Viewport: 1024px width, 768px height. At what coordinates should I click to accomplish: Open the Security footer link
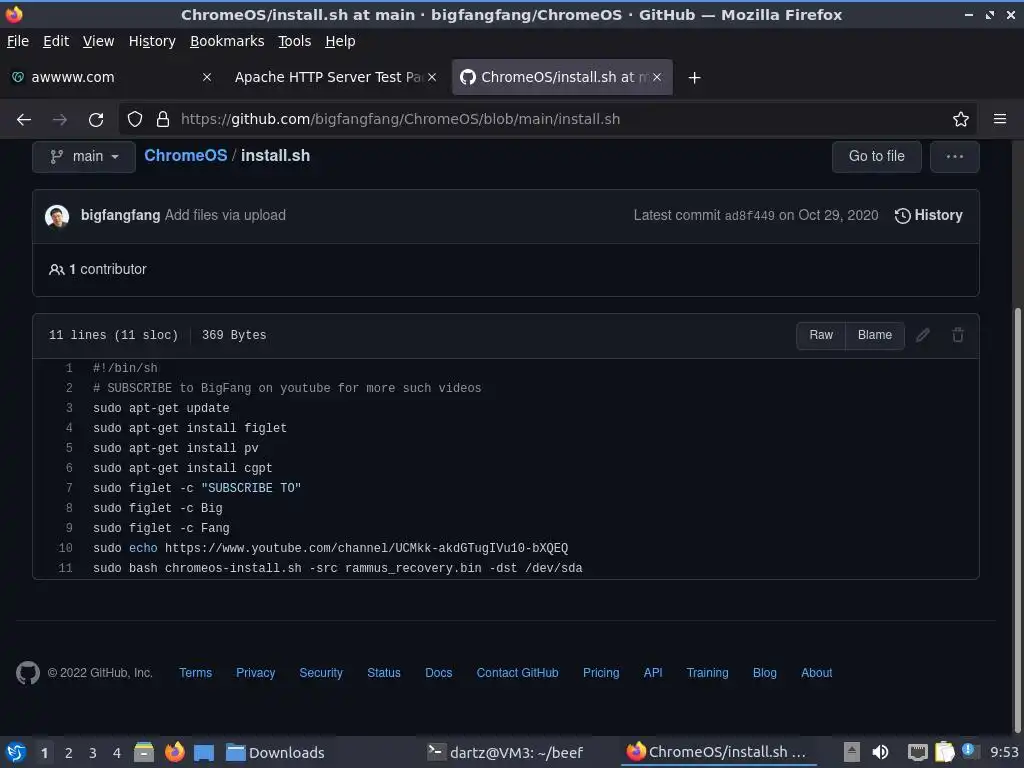[x=321, y=673]
